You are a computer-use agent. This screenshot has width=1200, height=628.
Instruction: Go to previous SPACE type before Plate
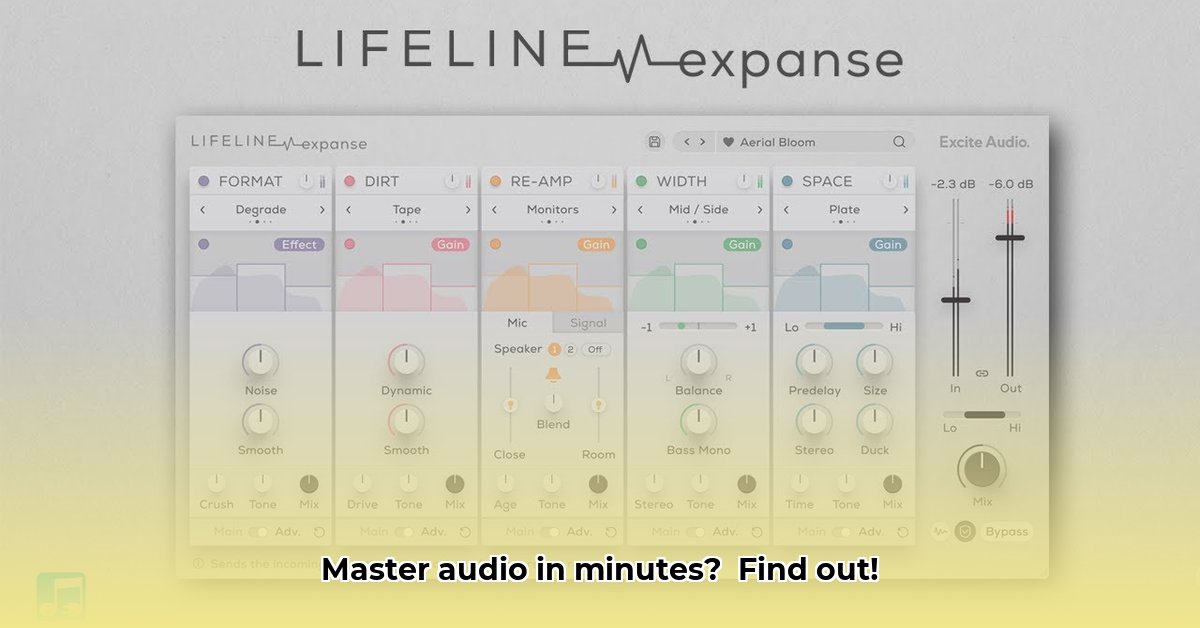pos(786,210)
